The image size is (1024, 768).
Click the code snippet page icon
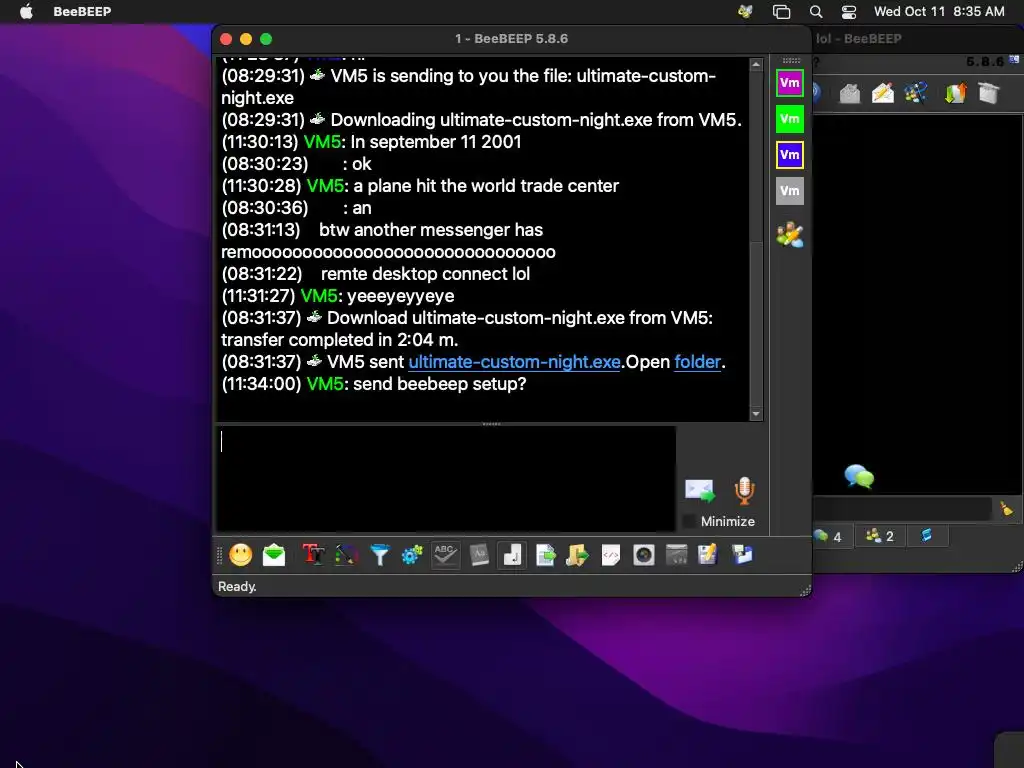[611, 555]
